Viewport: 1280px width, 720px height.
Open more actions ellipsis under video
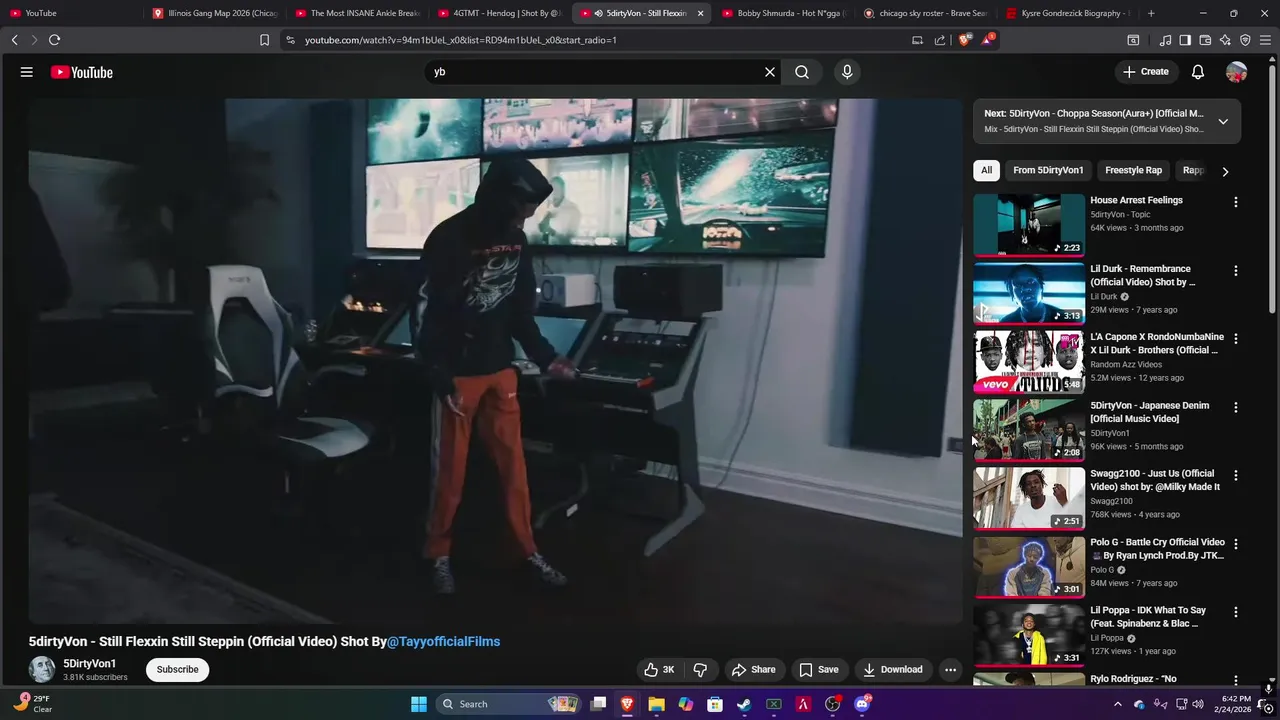tap(951, 670)
